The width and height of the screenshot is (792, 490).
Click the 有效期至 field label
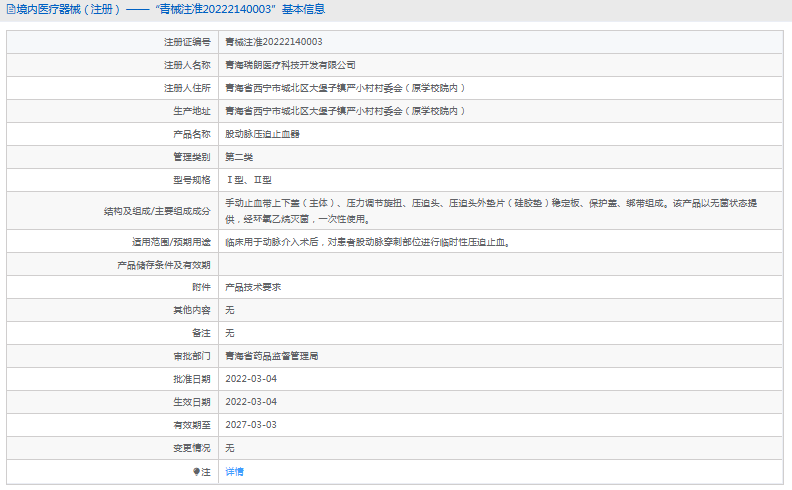click(192, 425)
